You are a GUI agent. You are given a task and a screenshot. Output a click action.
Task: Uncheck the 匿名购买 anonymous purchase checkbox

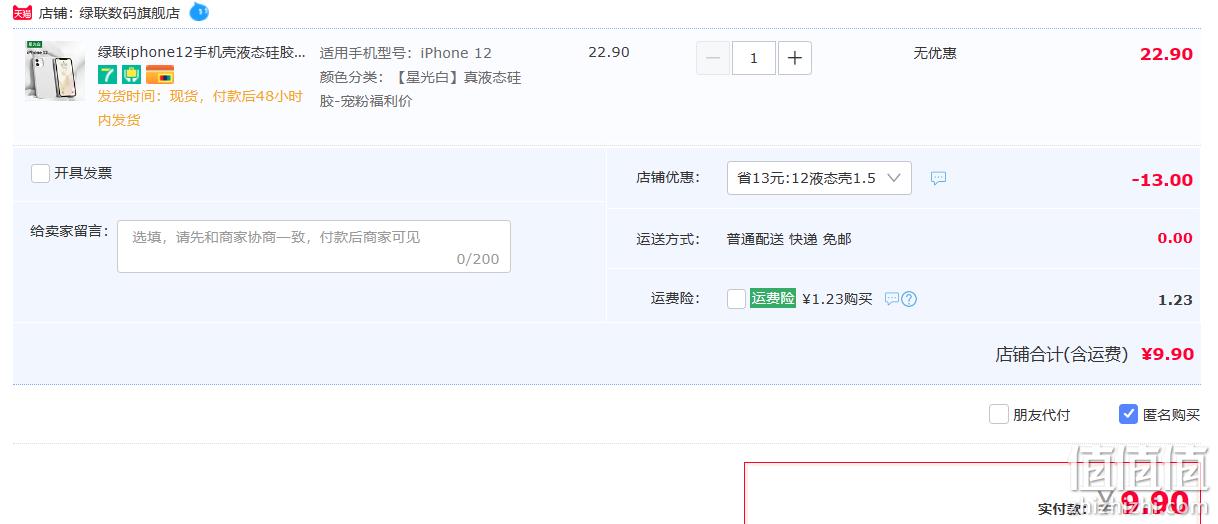tap(1128, 414)
